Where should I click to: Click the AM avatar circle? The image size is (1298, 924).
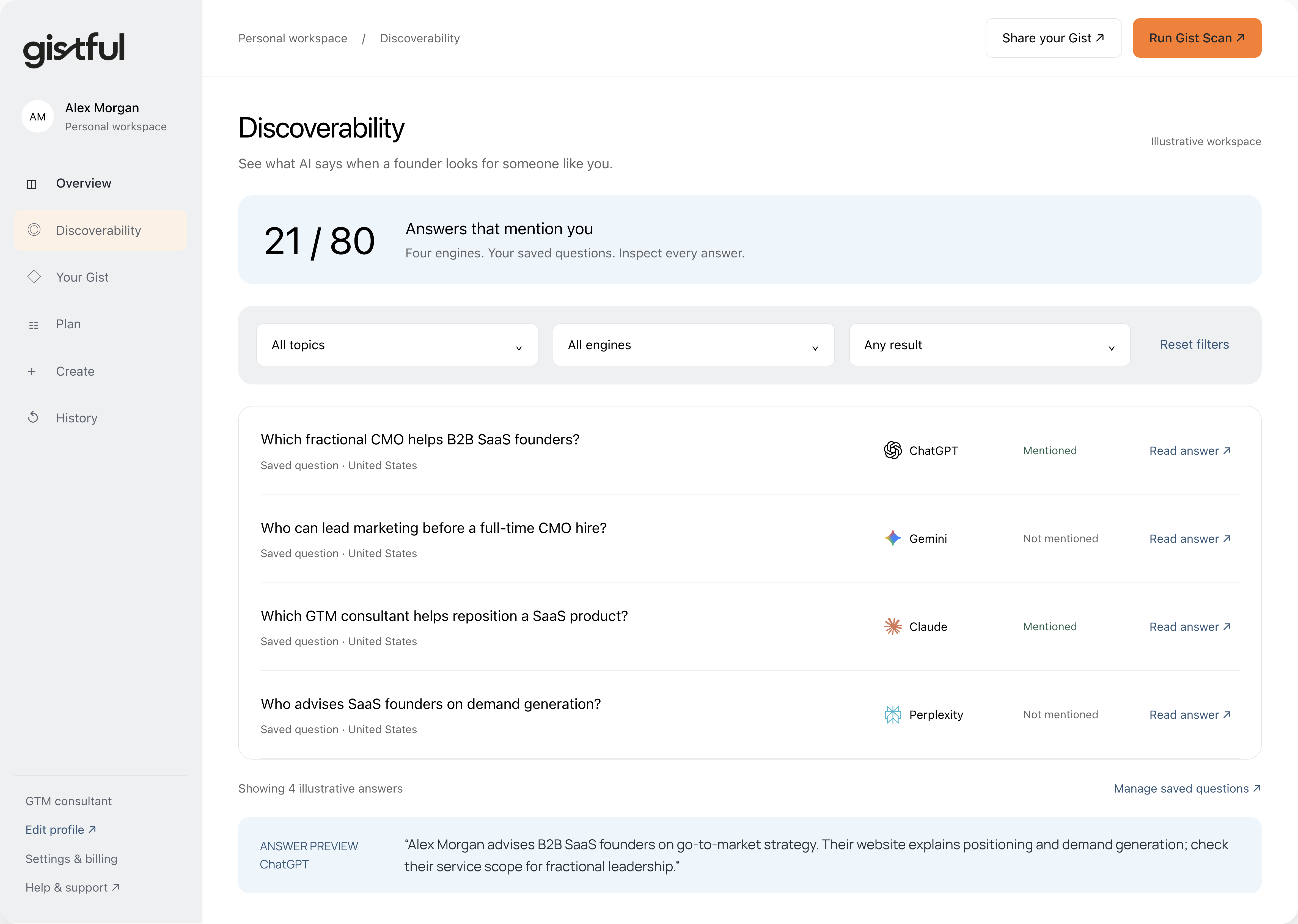pyautogui.click(x=38, y=117)
